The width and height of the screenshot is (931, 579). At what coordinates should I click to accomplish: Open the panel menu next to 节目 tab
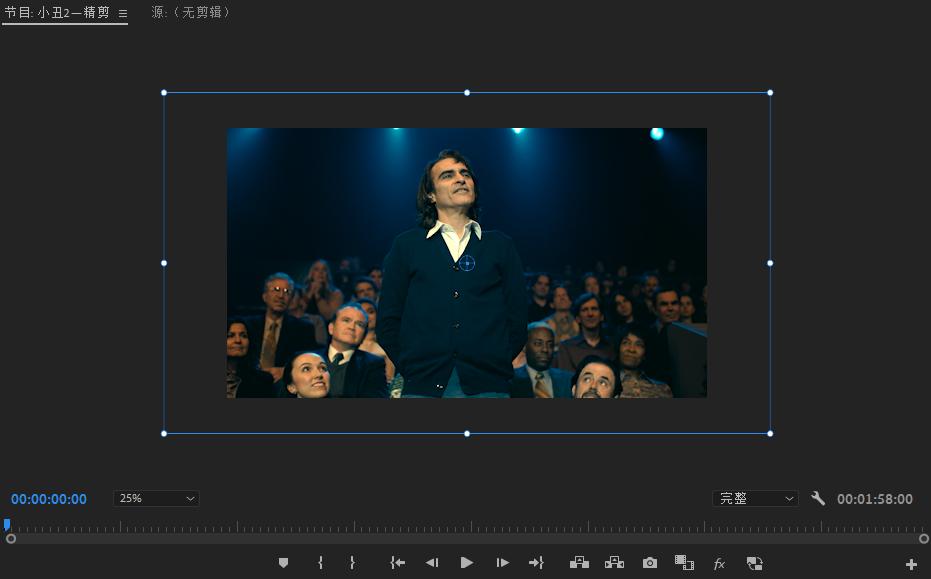click(x=122, y=14)
